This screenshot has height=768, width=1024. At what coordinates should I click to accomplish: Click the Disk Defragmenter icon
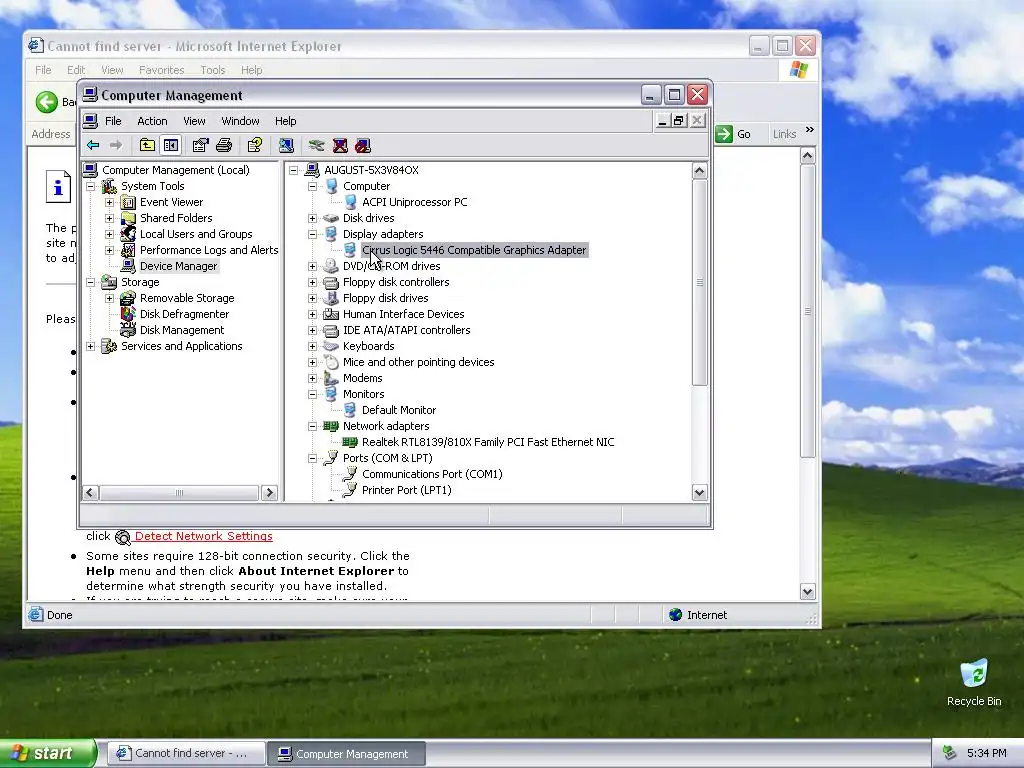pos(129,314)
